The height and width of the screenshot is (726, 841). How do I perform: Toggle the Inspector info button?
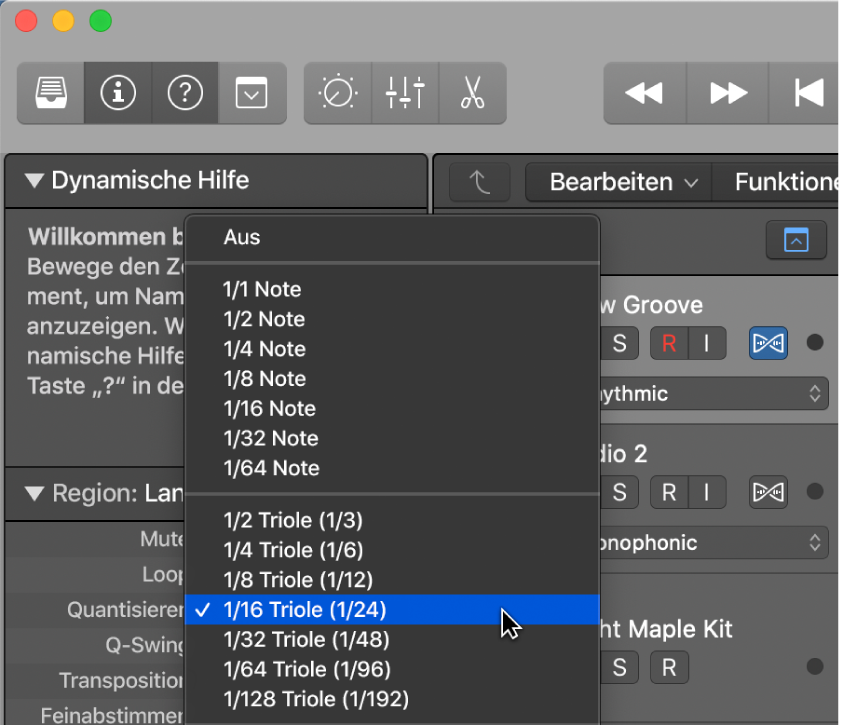118,93
